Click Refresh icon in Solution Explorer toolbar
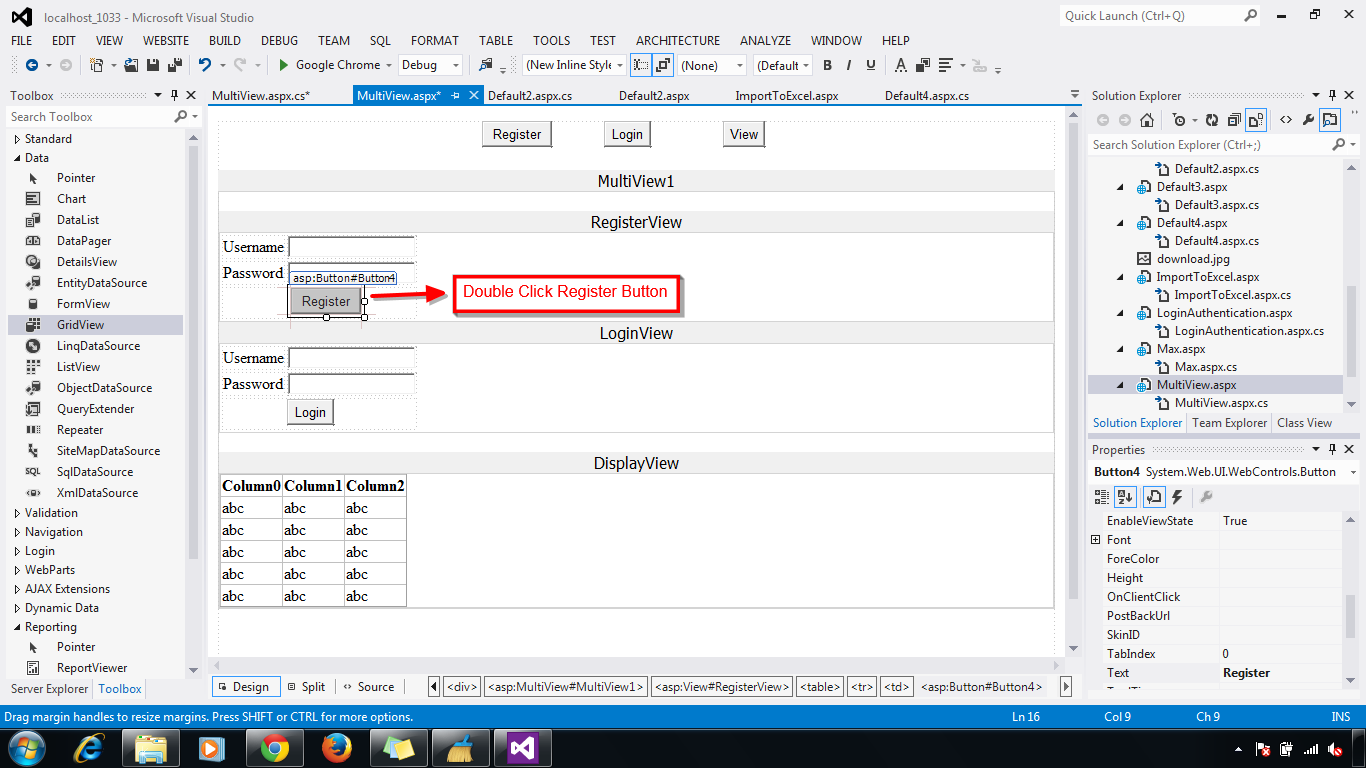 1211,121
